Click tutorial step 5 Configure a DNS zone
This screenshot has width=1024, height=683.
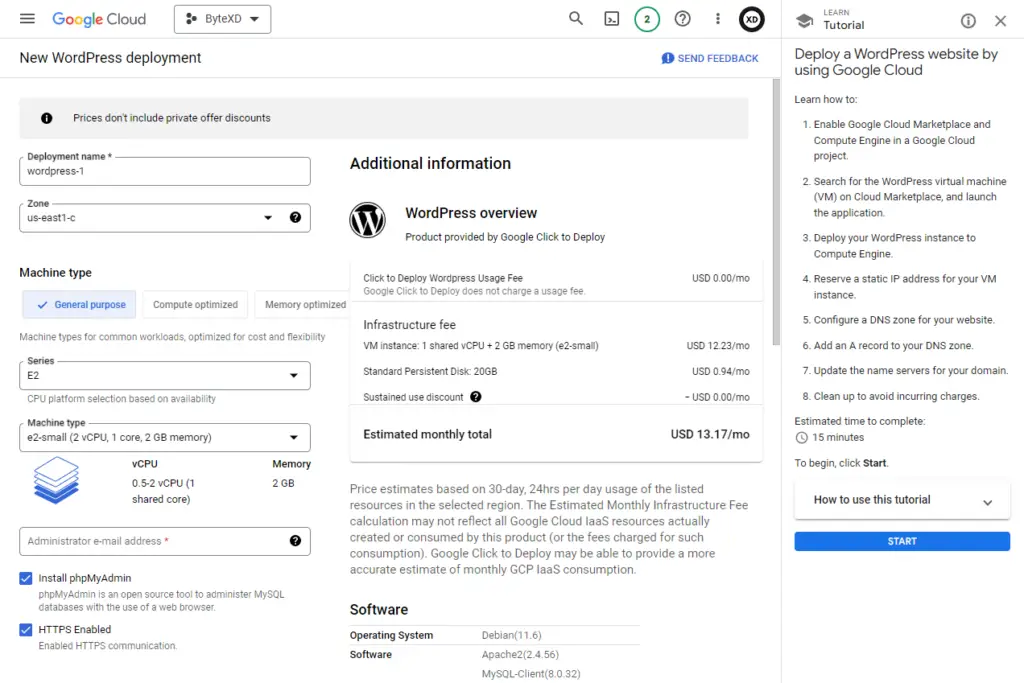pos(904,320)
